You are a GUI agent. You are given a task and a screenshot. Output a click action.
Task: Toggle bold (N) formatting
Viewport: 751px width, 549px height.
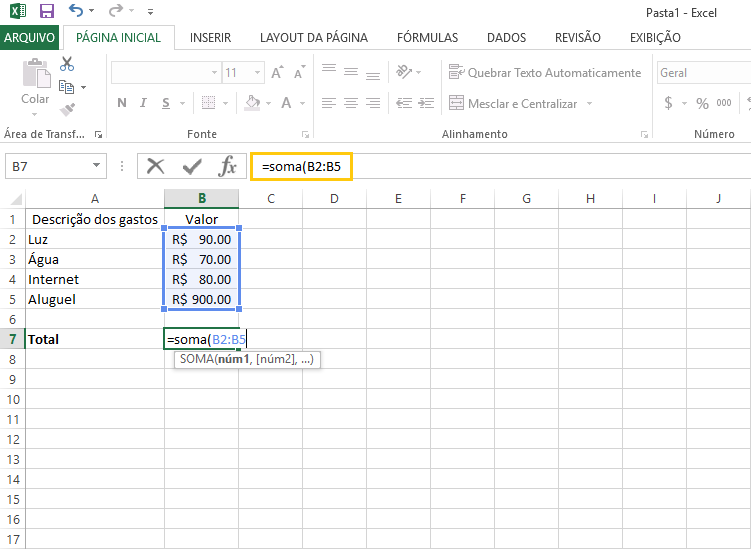[122, 103]
